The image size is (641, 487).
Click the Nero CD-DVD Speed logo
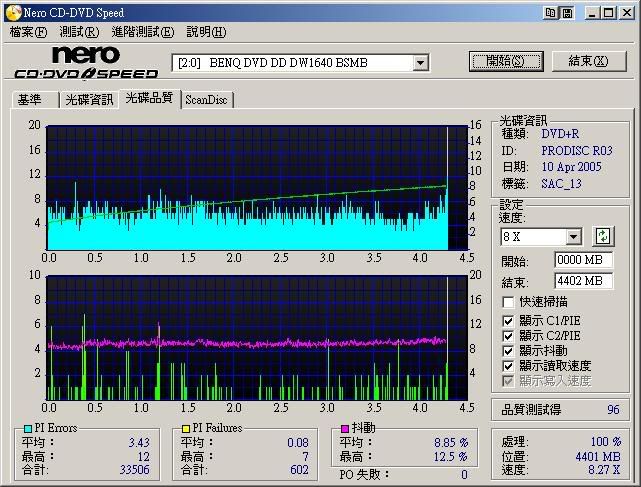(x=86, y=62)
